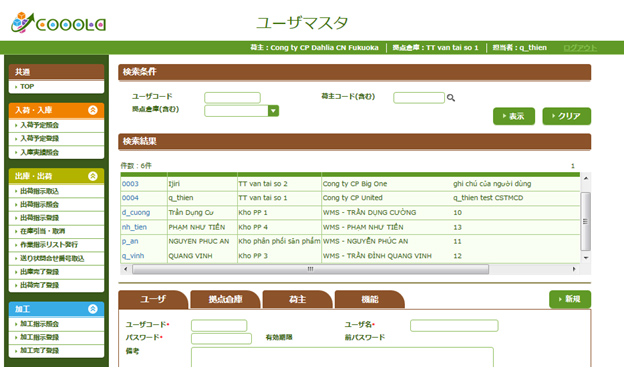
Task: Switch to the 荷主 tab
Action: 297,299
